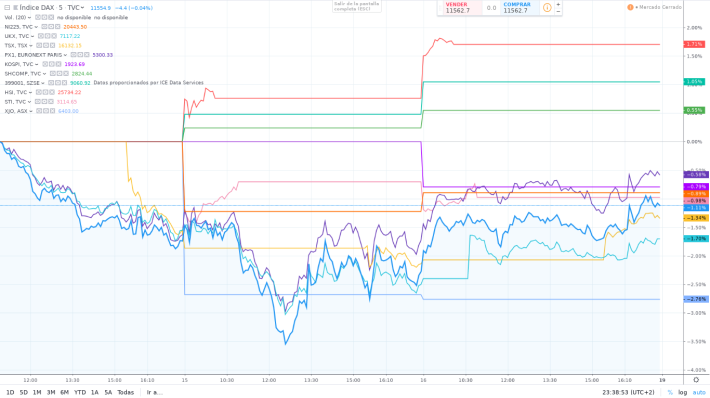Remove HSI, TVC series

52,92
